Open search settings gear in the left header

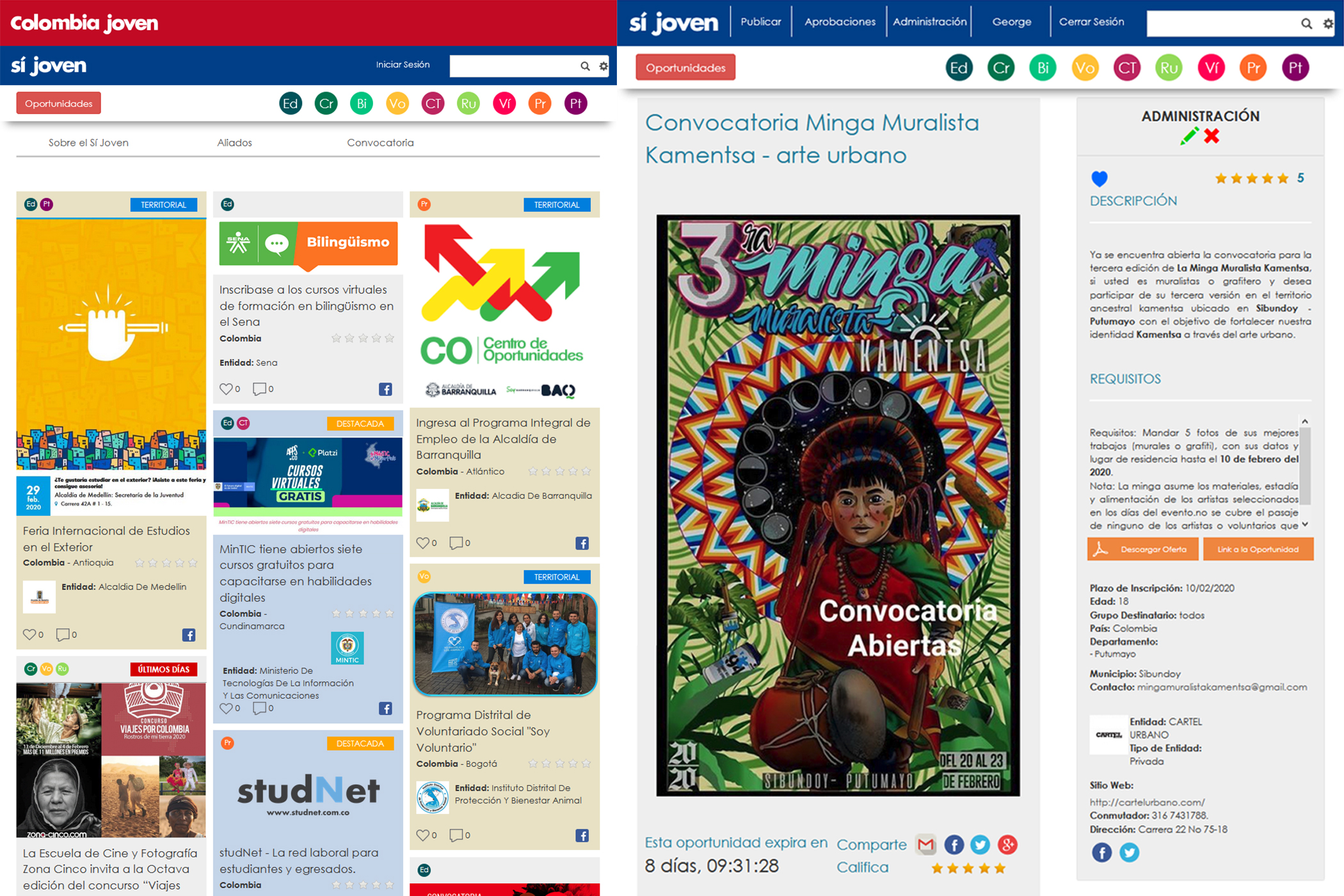point(604,66)
